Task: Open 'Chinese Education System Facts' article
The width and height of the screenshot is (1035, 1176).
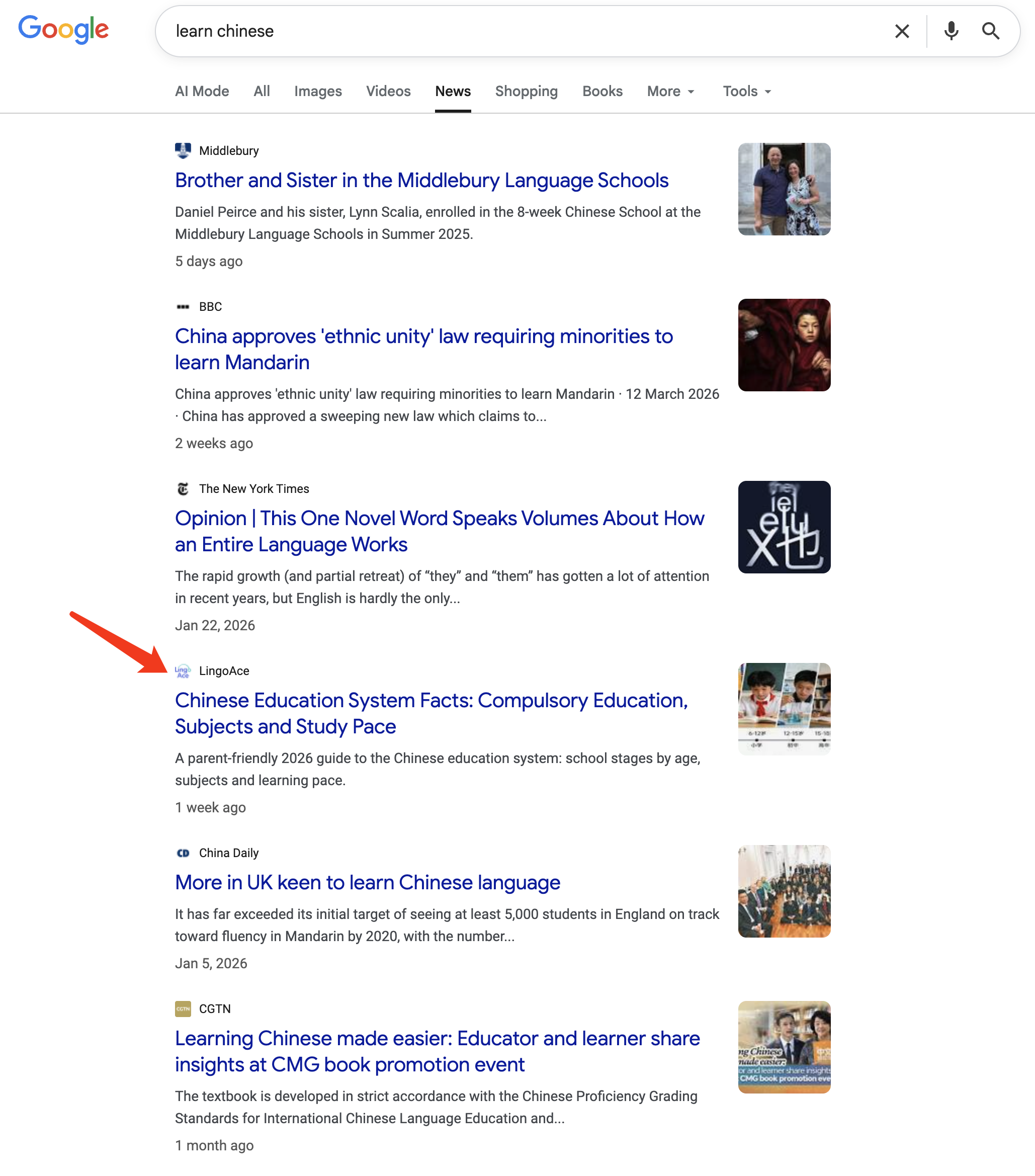Action: point(432,713)
